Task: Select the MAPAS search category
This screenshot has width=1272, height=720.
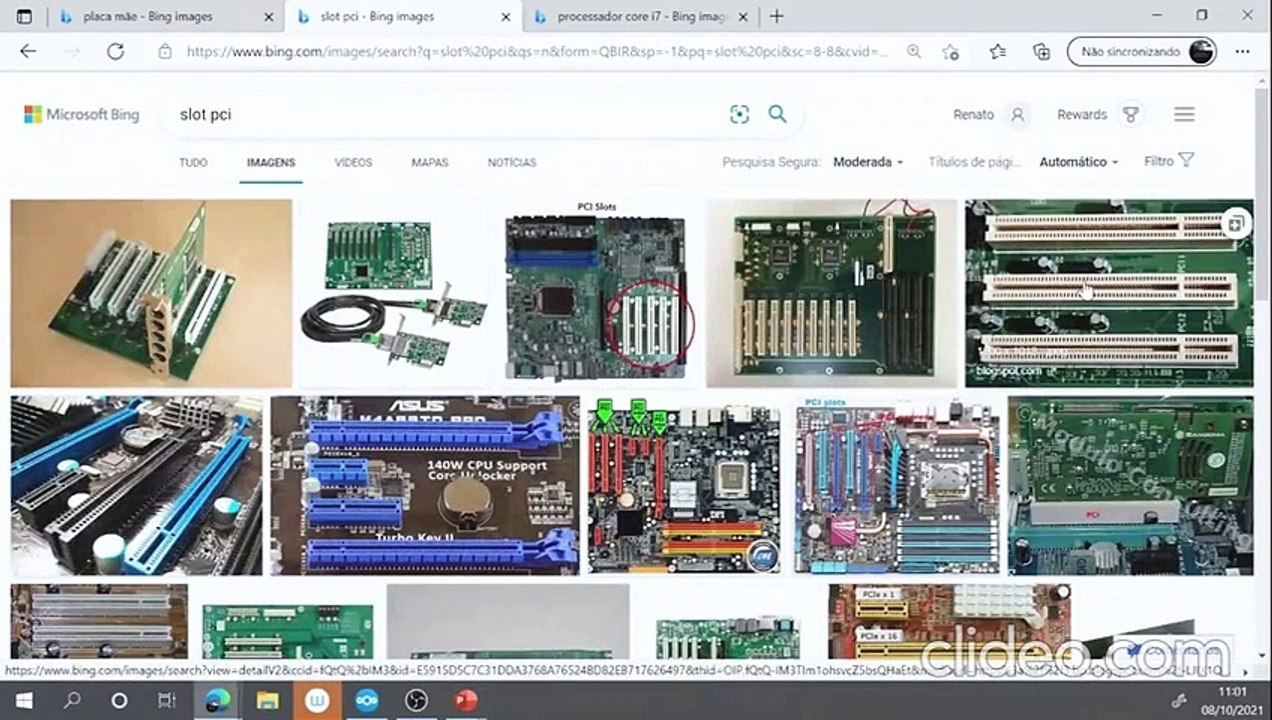Action: [x=430, y=162]
